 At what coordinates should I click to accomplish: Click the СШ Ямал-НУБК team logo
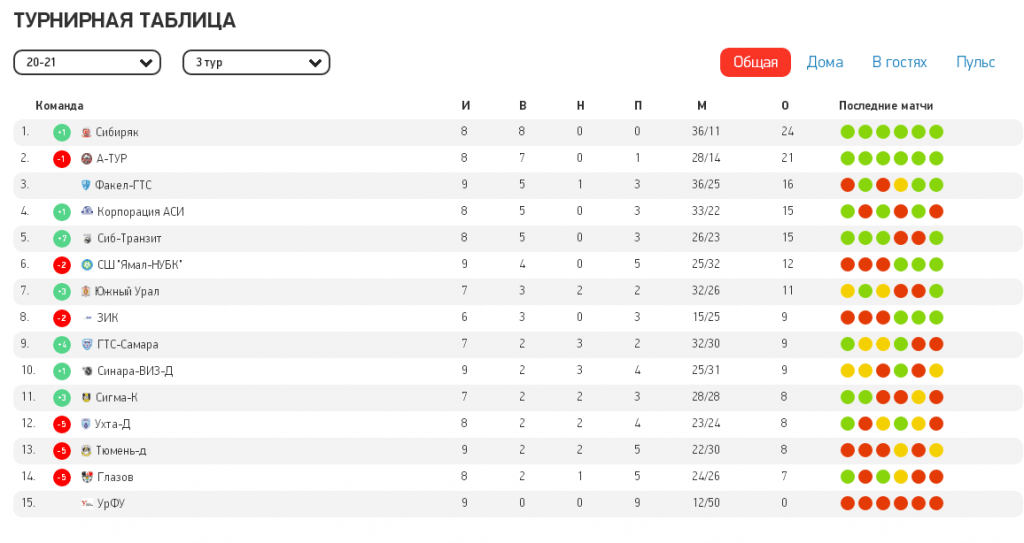(87, 265)
